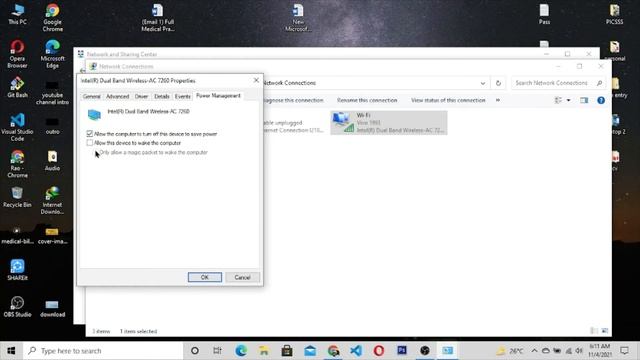Click Rename this connection

point(367,100)
